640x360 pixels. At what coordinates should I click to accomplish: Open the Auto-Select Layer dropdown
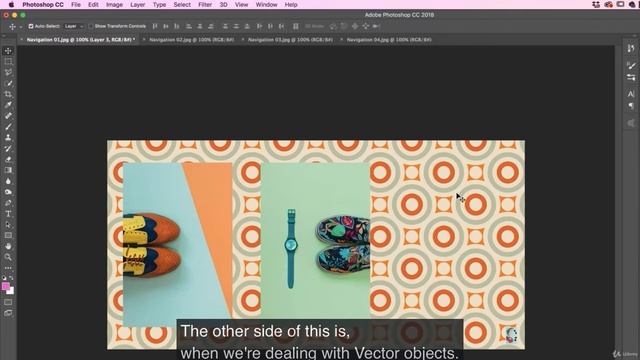[74, 26]
